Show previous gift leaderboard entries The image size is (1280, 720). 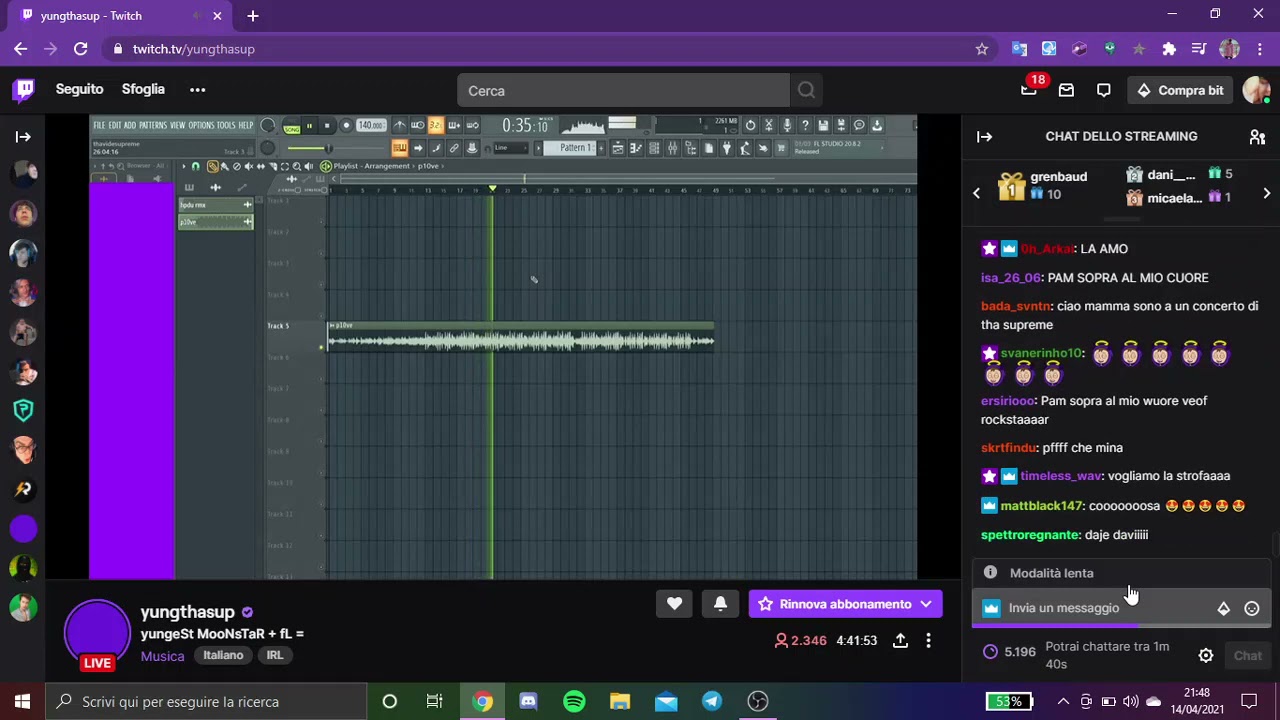977,193
